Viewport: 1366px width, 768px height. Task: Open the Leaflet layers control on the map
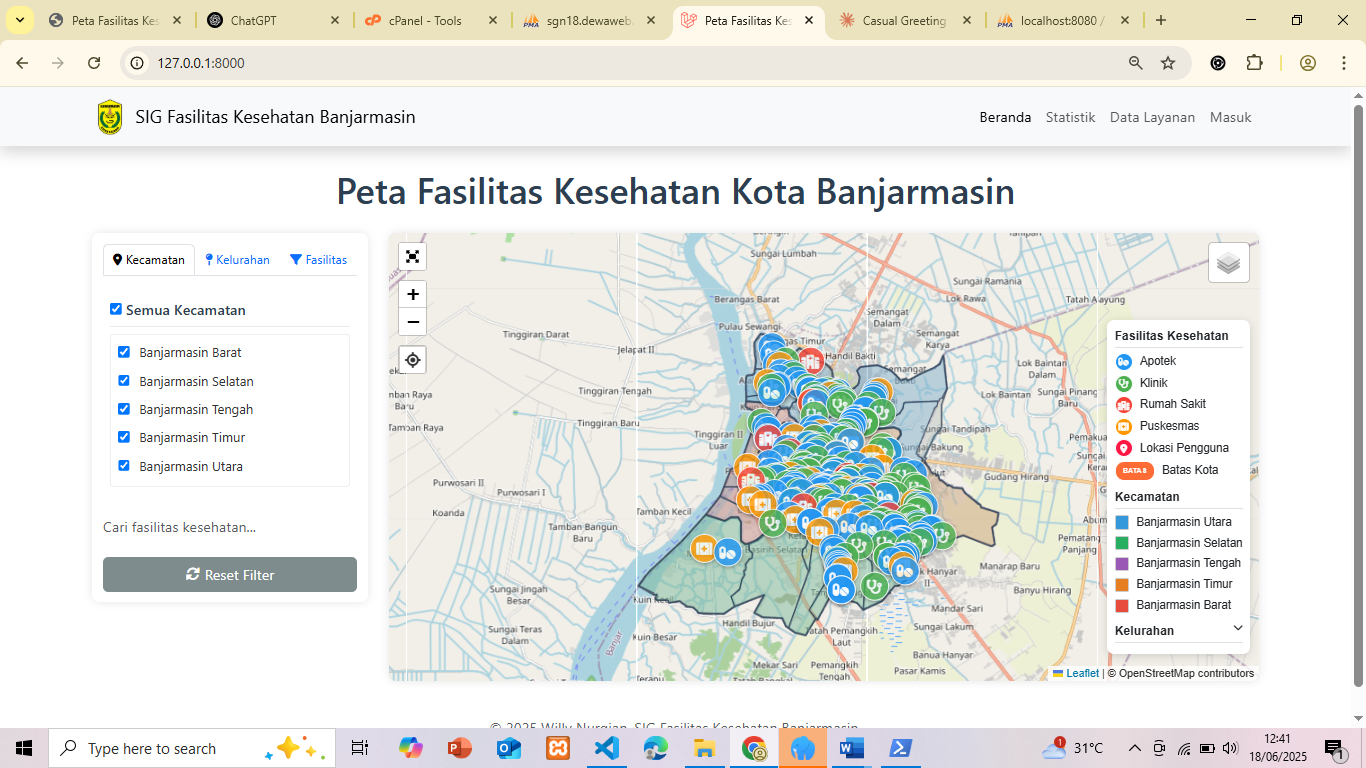1228,262
